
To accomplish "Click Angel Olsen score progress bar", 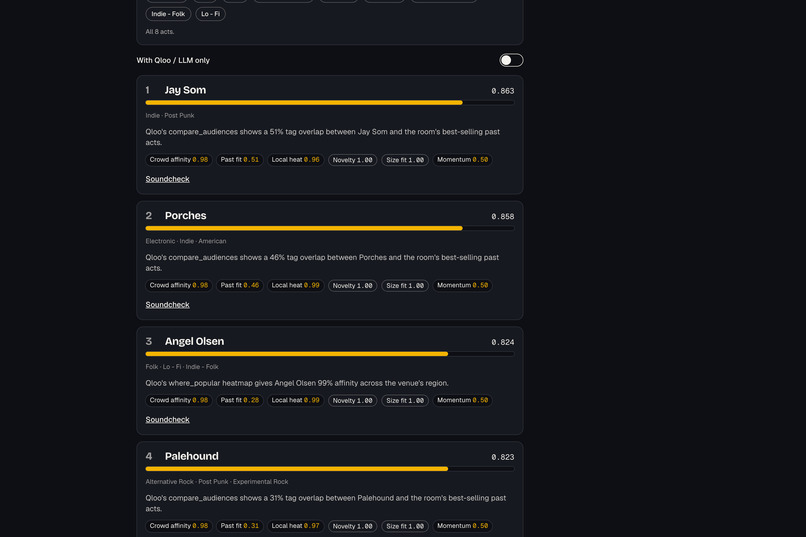I will tap(329, 354).
